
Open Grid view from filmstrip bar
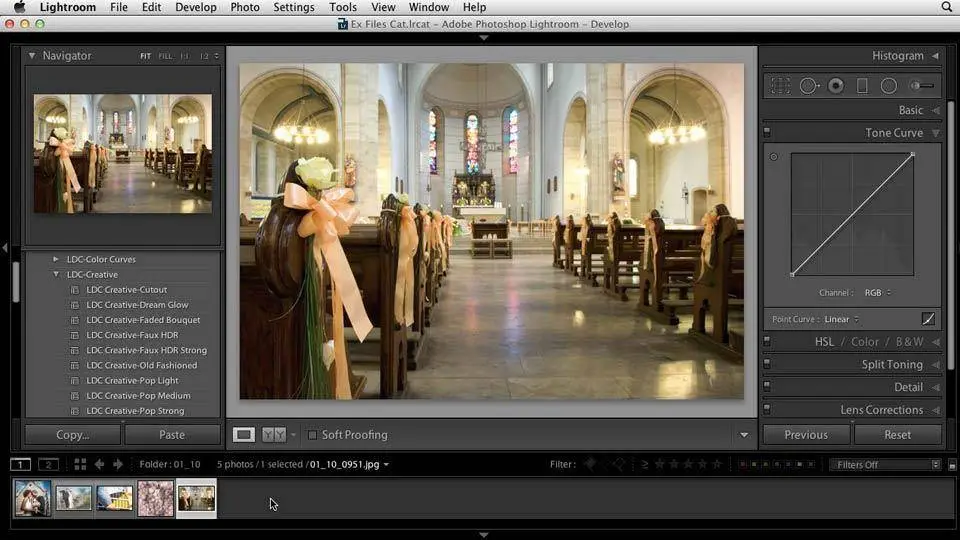point(80,464)
